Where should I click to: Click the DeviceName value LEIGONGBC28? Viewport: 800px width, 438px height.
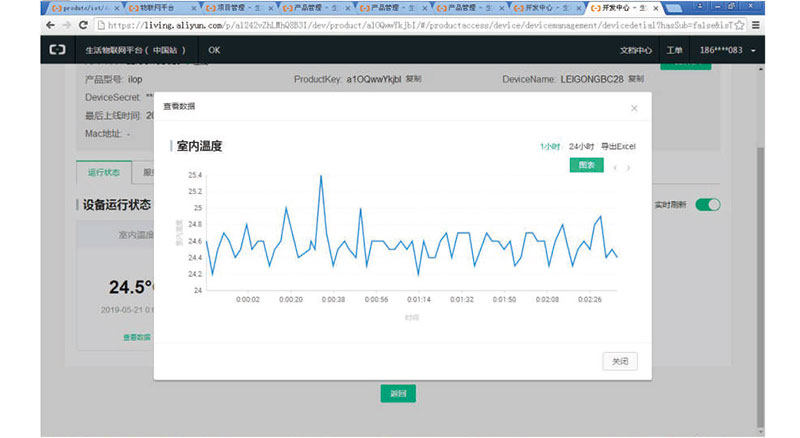point(592,79)
